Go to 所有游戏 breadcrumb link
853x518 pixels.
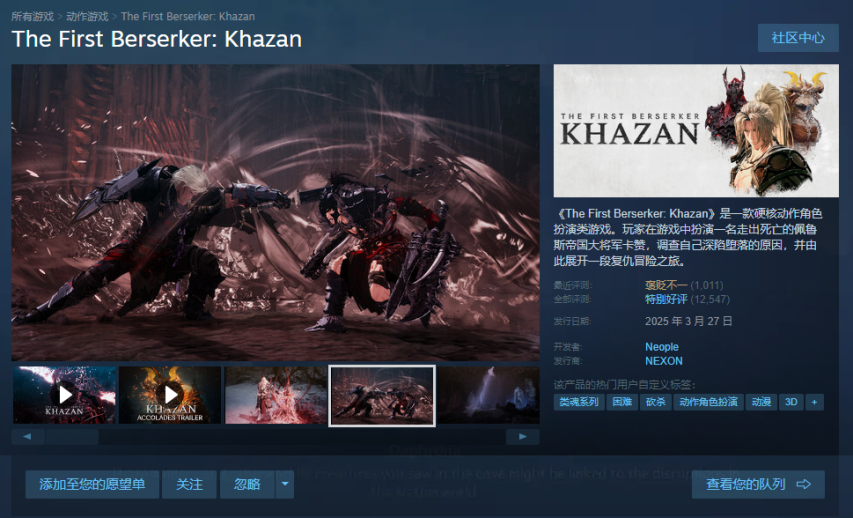click(33, 16)
